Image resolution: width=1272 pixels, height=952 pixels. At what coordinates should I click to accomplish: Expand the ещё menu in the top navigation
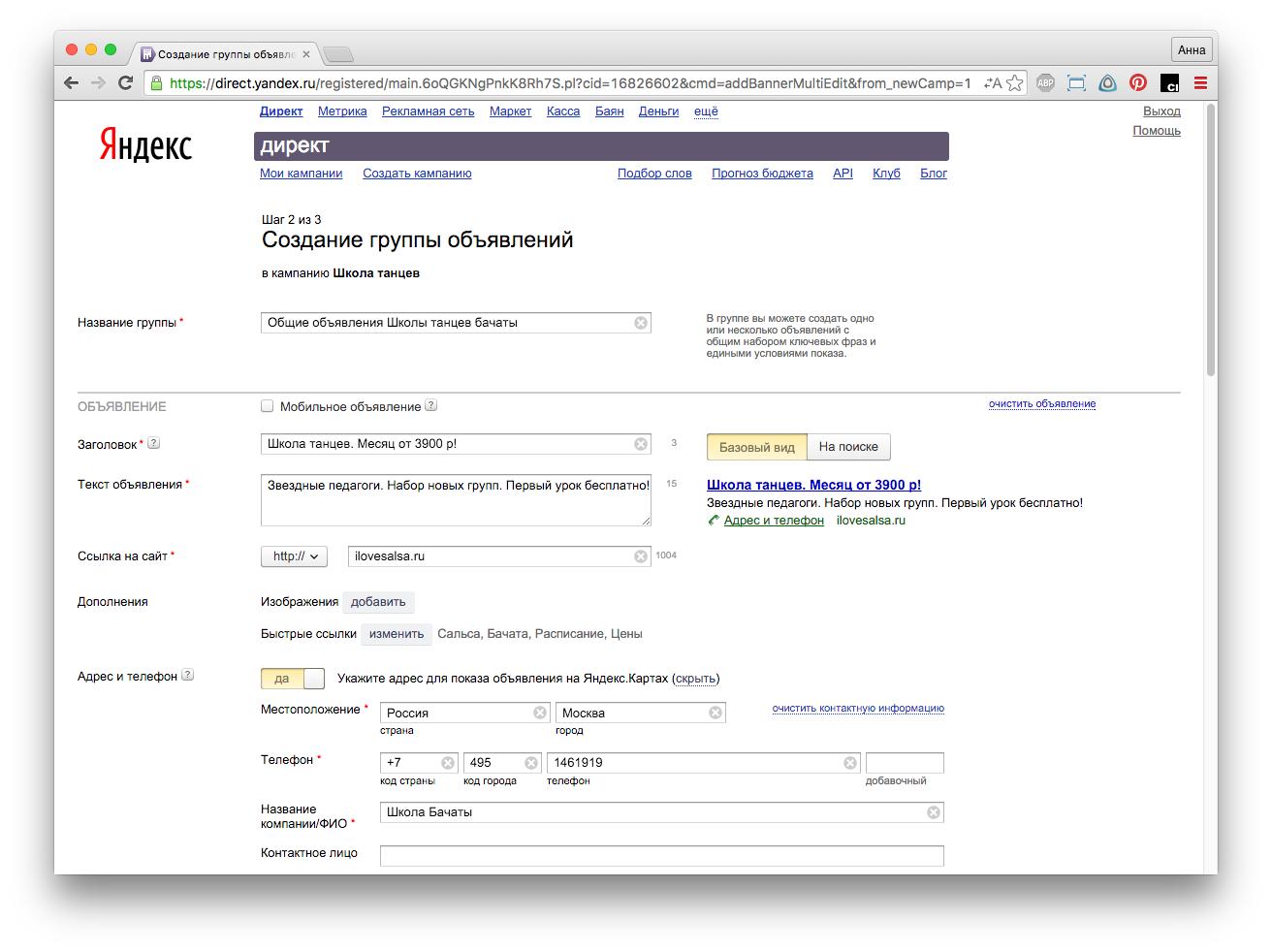point(706,111)
